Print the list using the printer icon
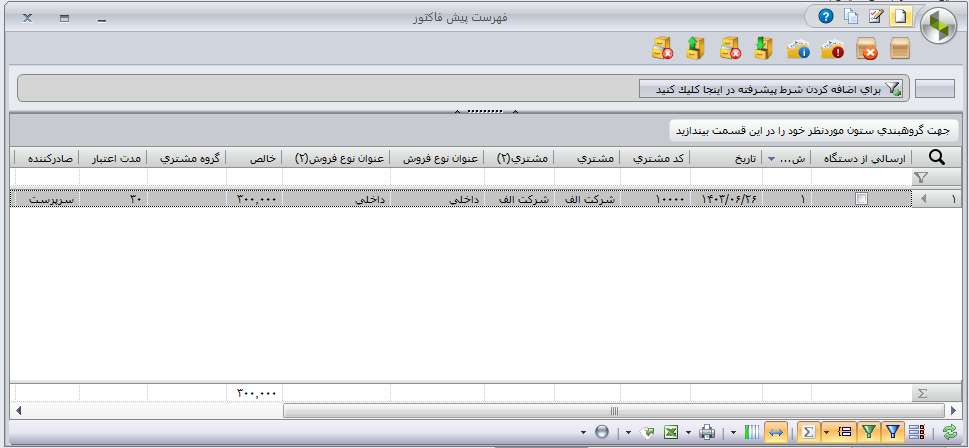 pos(707,432)
